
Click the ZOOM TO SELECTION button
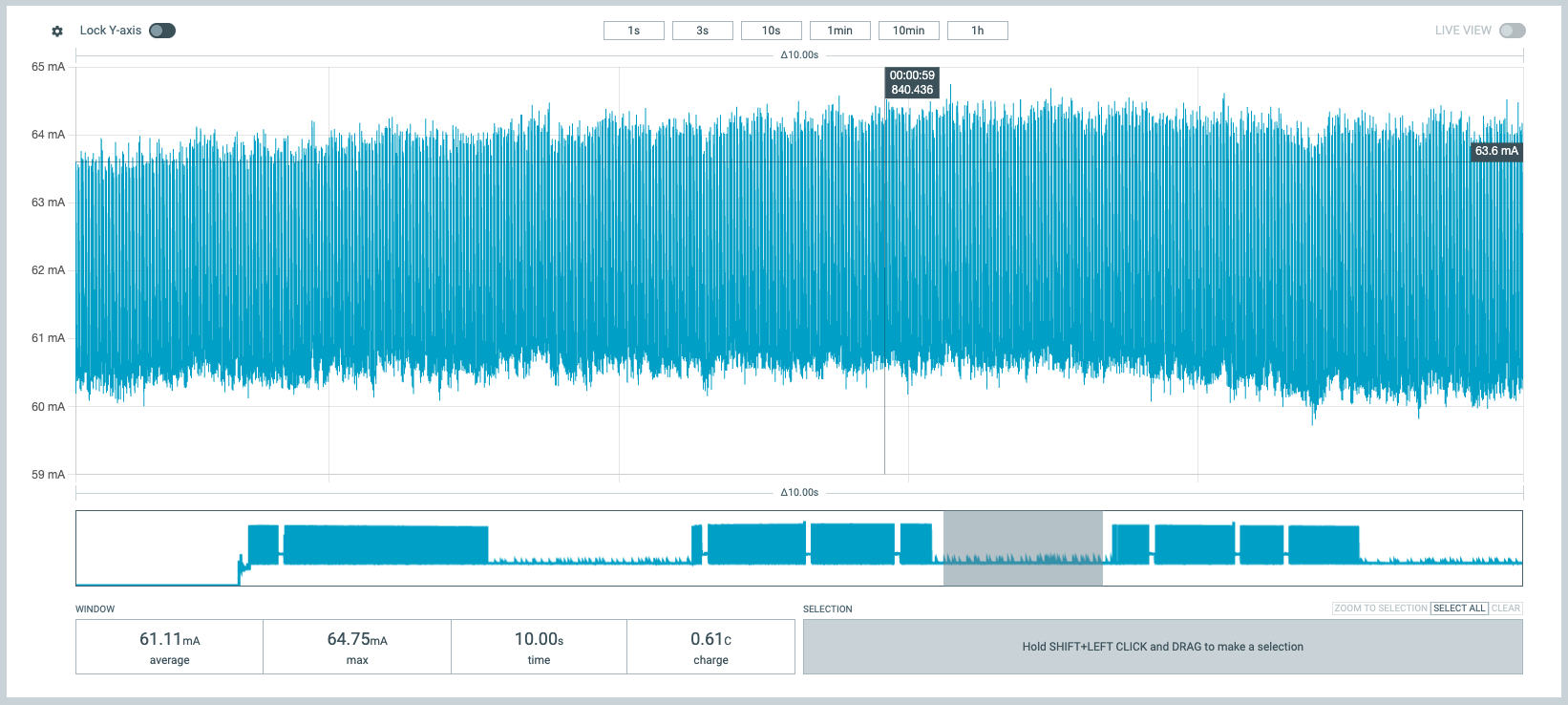click(x=1380, y=609)
